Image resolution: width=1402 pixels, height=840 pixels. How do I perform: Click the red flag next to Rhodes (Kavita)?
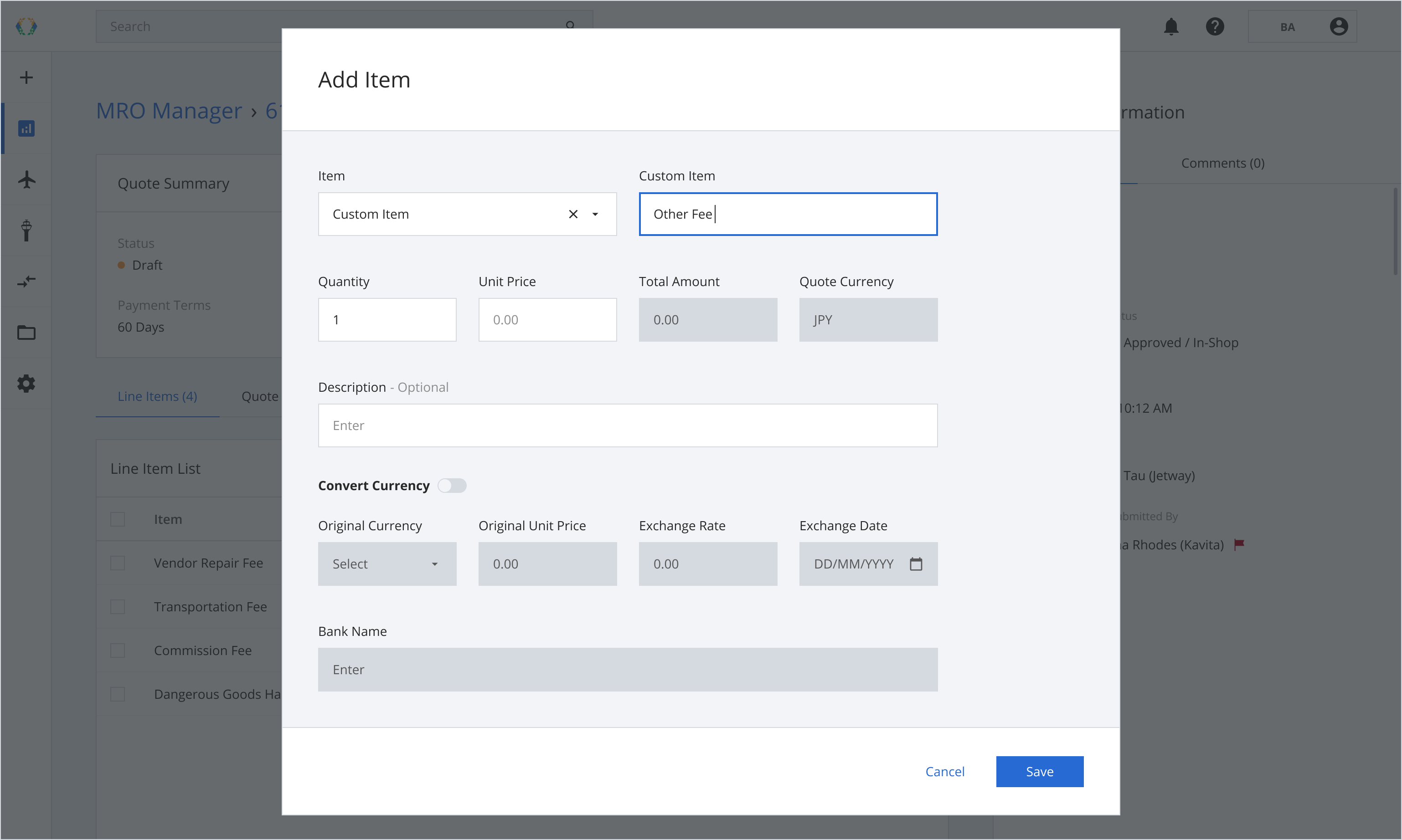pos(1239,544)
